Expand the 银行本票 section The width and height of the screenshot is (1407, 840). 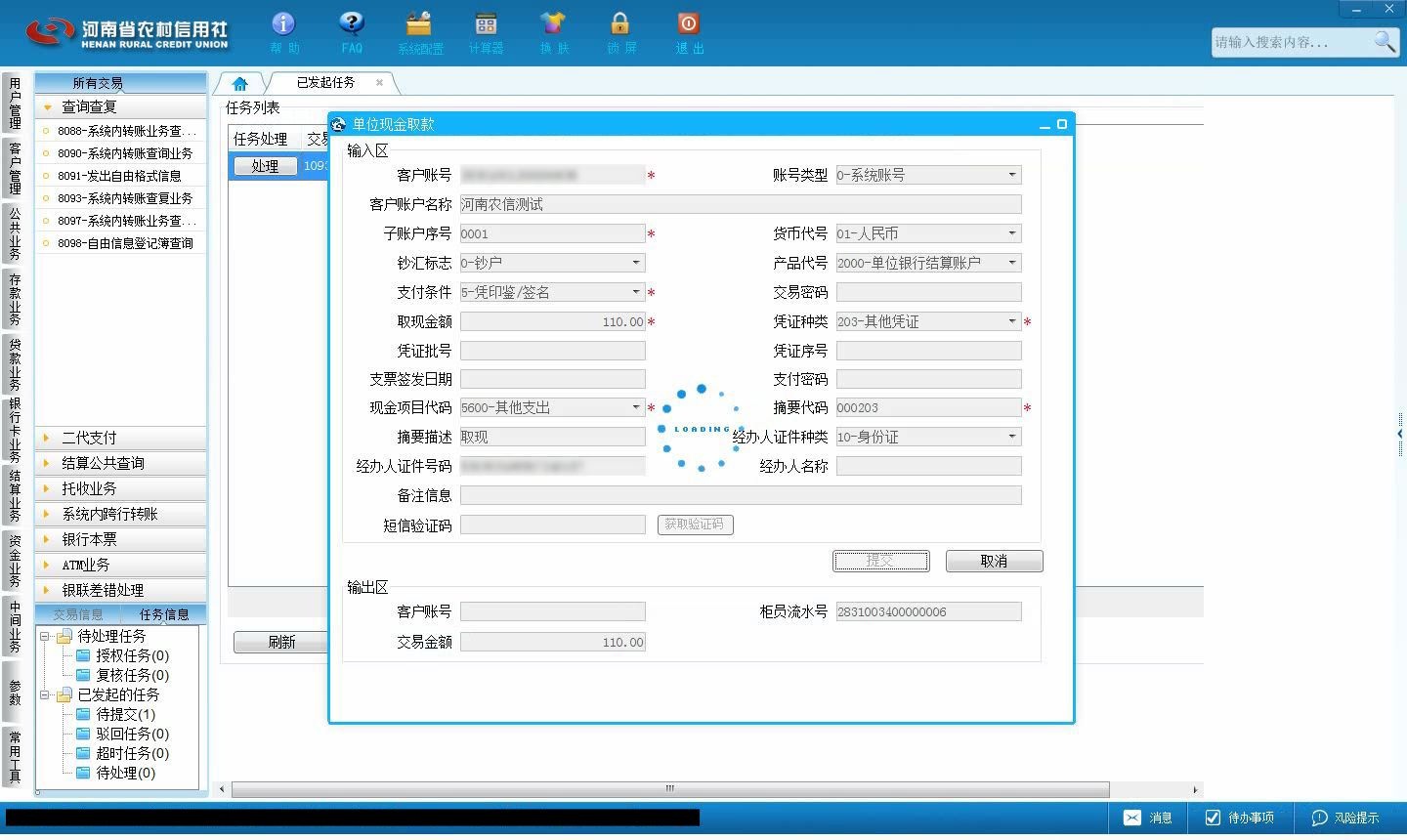tap(120, 539)
